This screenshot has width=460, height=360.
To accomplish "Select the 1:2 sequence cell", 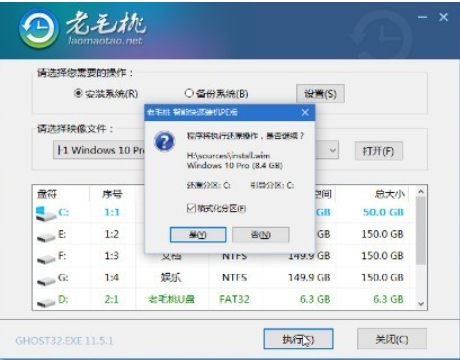I will coord(112,234).
